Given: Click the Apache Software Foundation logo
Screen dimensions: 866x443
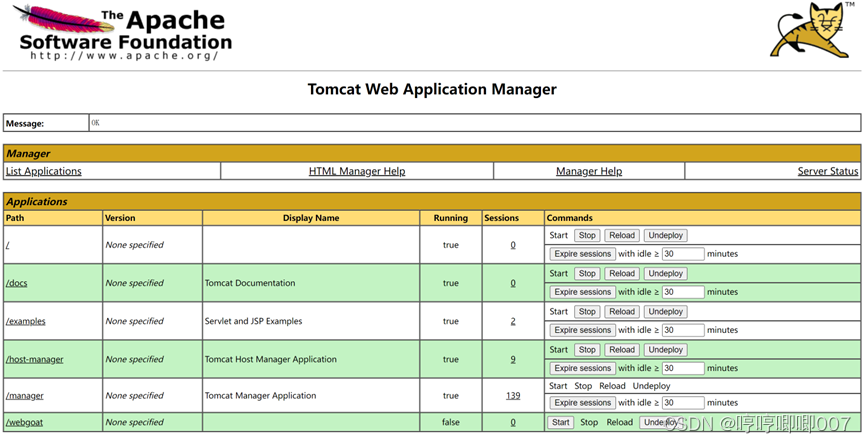Looking at the screenshot, I should (123, 33).
